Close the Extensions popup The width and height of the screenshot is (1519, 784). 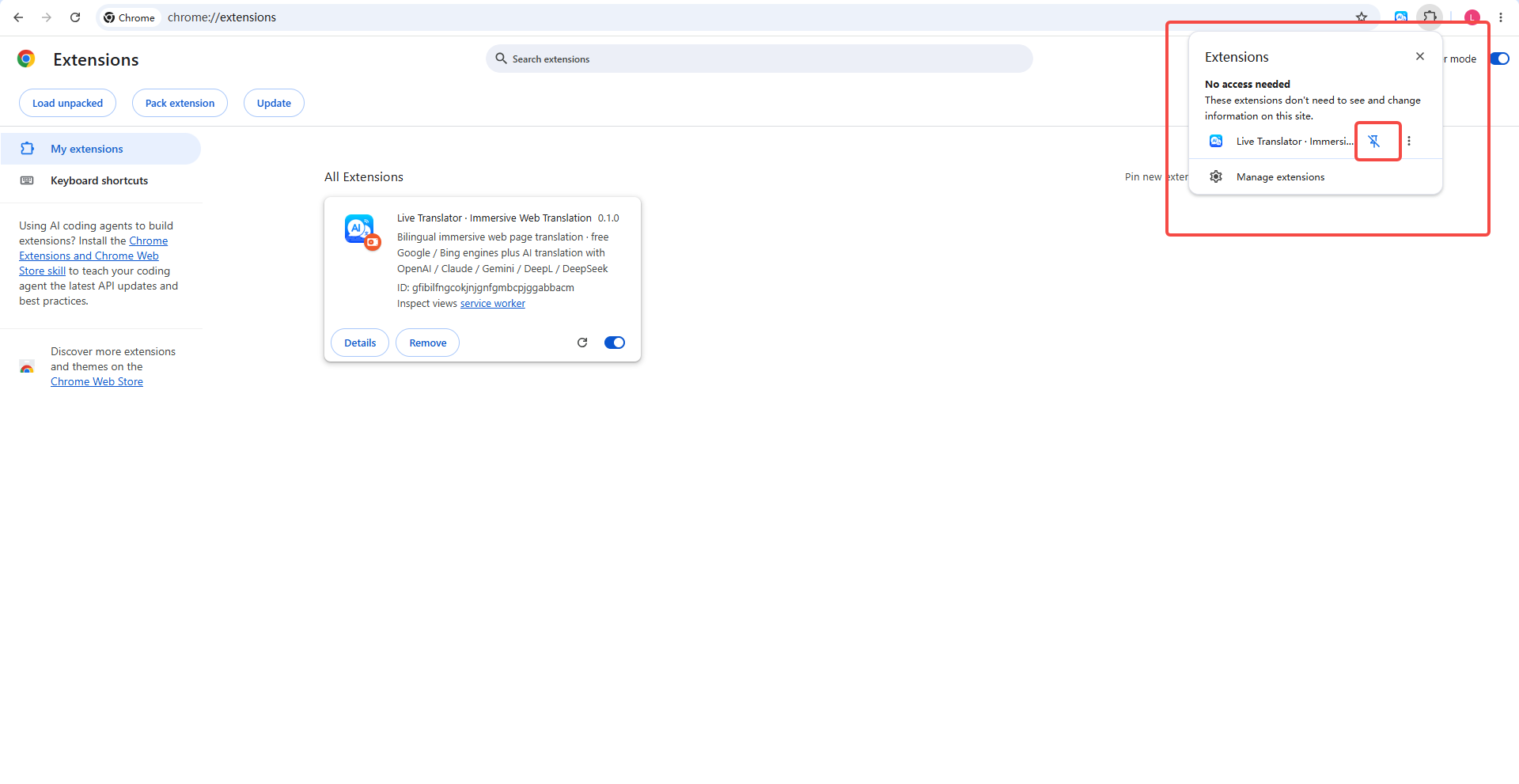1420,56
